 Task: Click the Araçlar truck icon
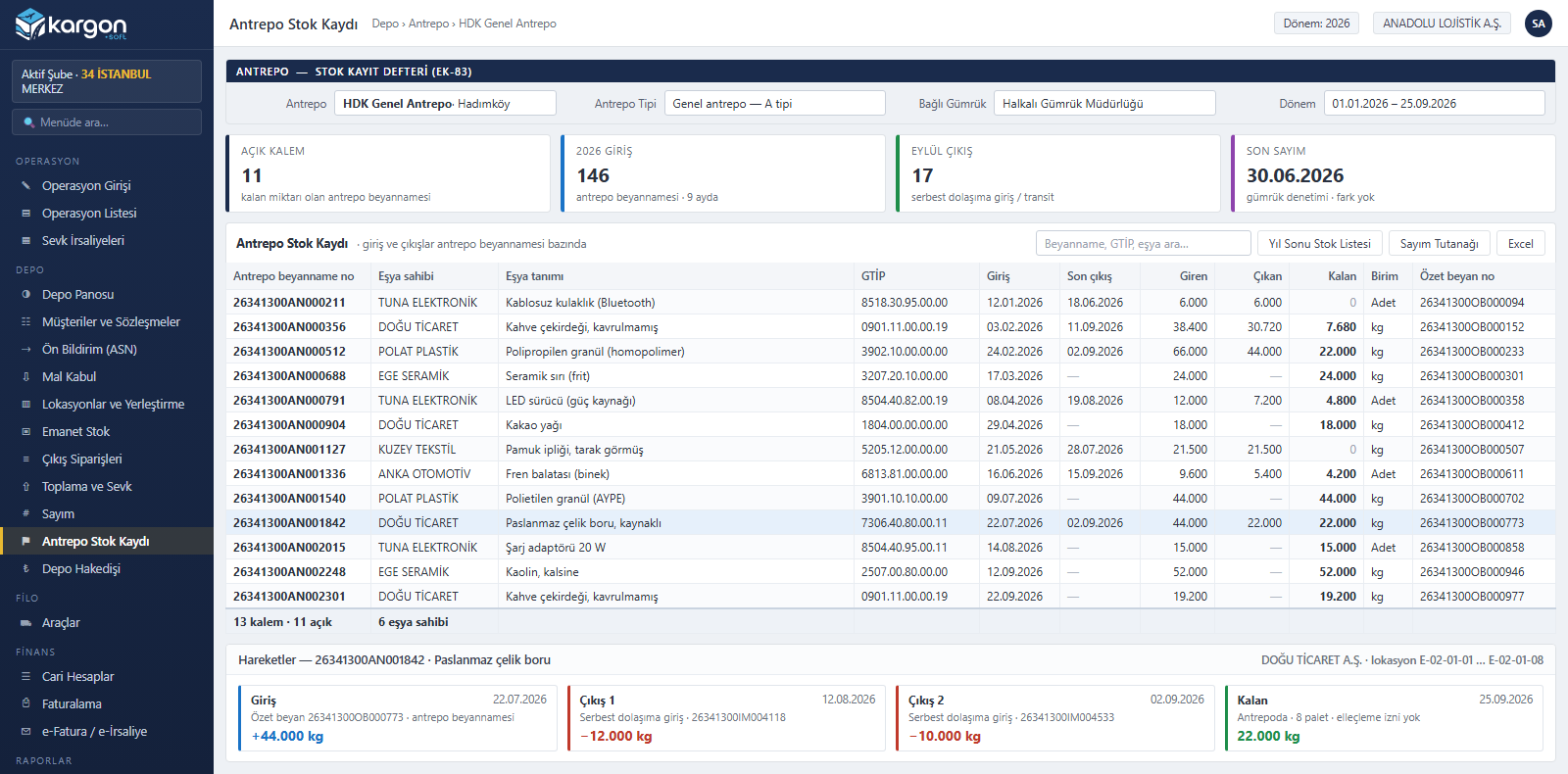25,622
